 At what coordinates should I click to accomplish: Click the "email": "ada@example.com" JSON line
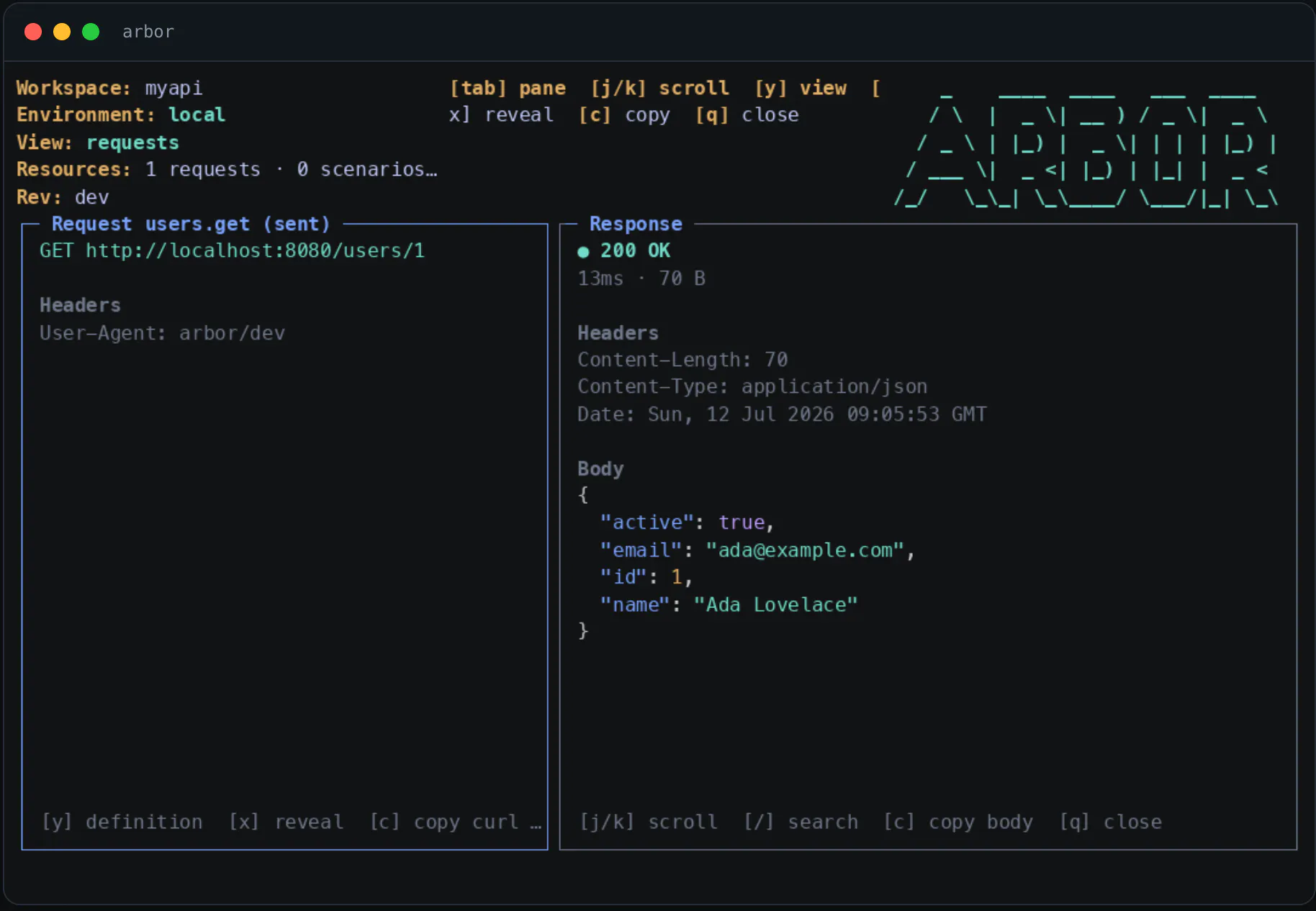click(757, 550)
